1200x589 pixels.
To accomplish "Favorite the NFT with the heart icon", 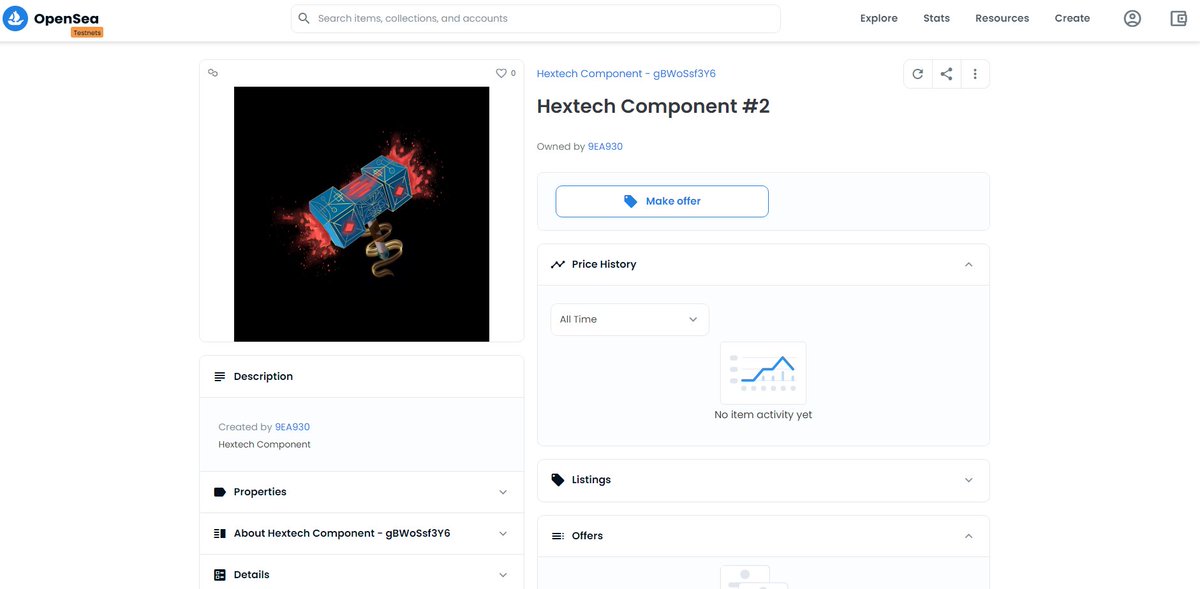I will pos(501,73).
